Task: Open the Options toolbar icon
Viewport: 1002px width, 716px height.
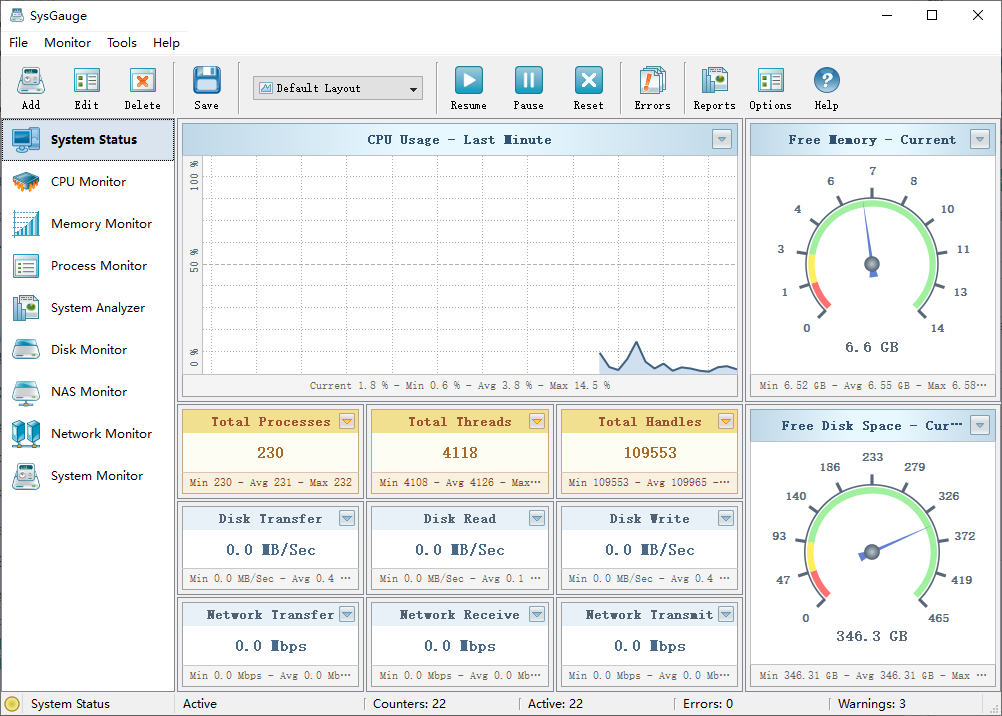Action: pos(771,81)
